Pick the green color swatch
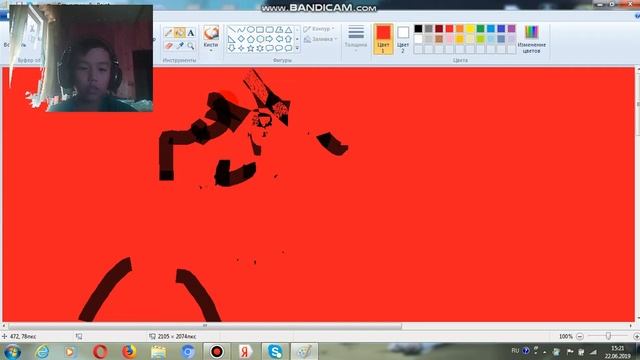 [480, 29]
